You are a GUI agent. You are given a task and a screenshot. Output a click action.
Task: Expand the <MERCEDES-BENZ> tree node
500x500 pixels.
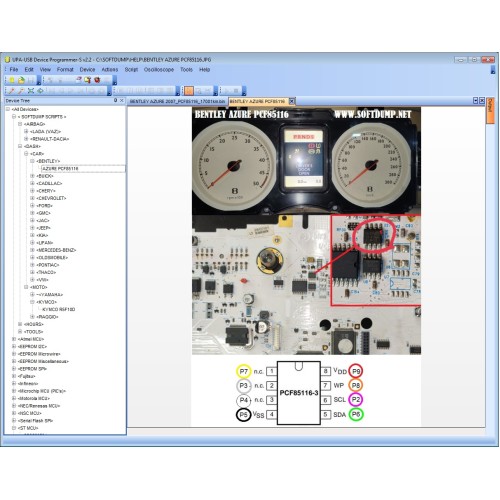click(x=32, y=250)
